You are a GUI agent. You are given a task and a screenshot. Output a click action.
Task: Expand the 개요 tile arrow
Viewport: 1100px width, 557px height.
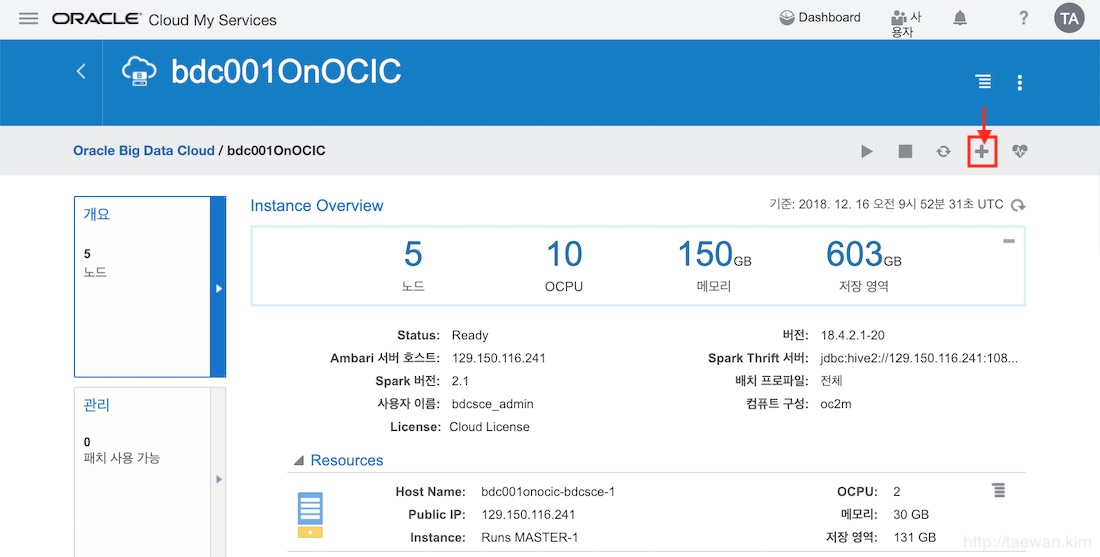pyautogui.click(x=218, y=288)
